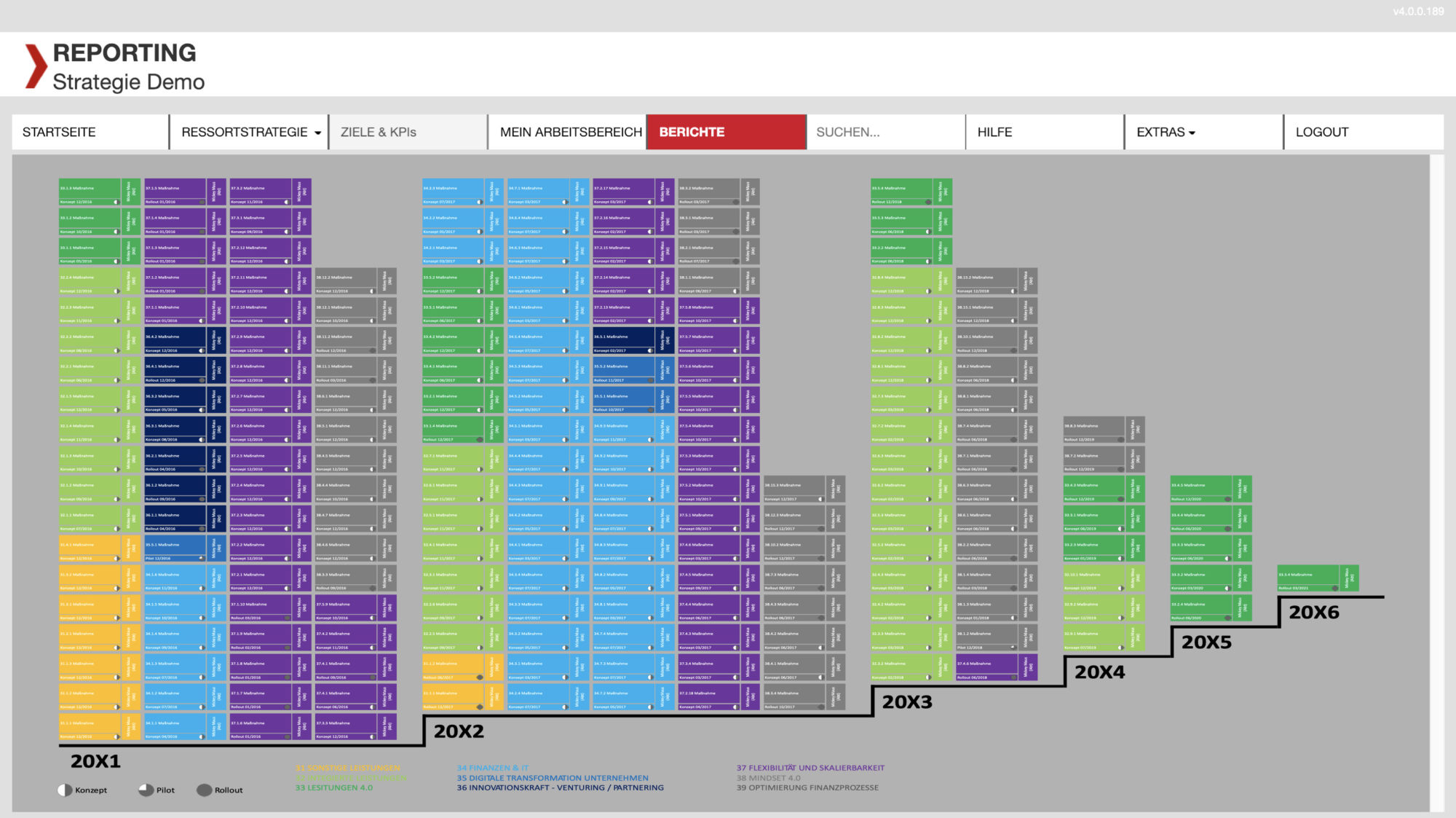This screenshot has width=1456, height=818.
Task: Click the half-filled Konzept legend icon
Action: point(65,790)
